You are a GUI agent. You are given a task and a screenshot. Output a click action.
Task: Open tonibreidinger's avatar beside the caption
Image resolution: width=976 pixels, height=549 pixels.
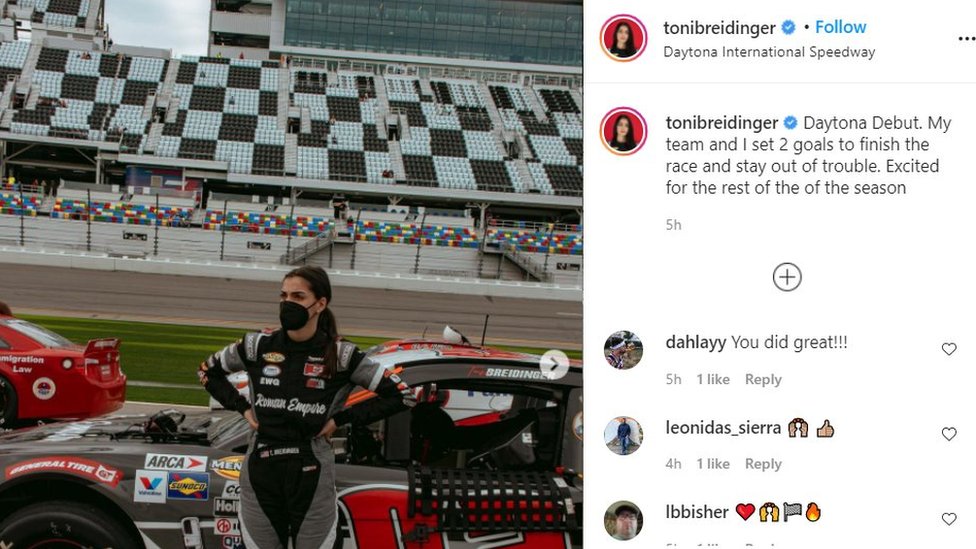(x=623, y=131)
